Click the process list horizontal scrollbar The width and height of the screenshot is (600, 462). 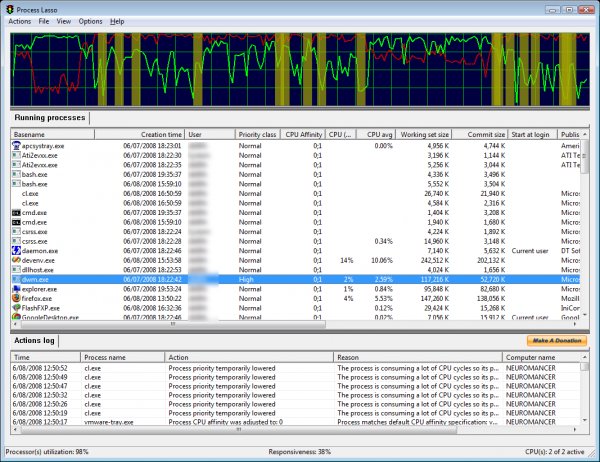[290, 324]
